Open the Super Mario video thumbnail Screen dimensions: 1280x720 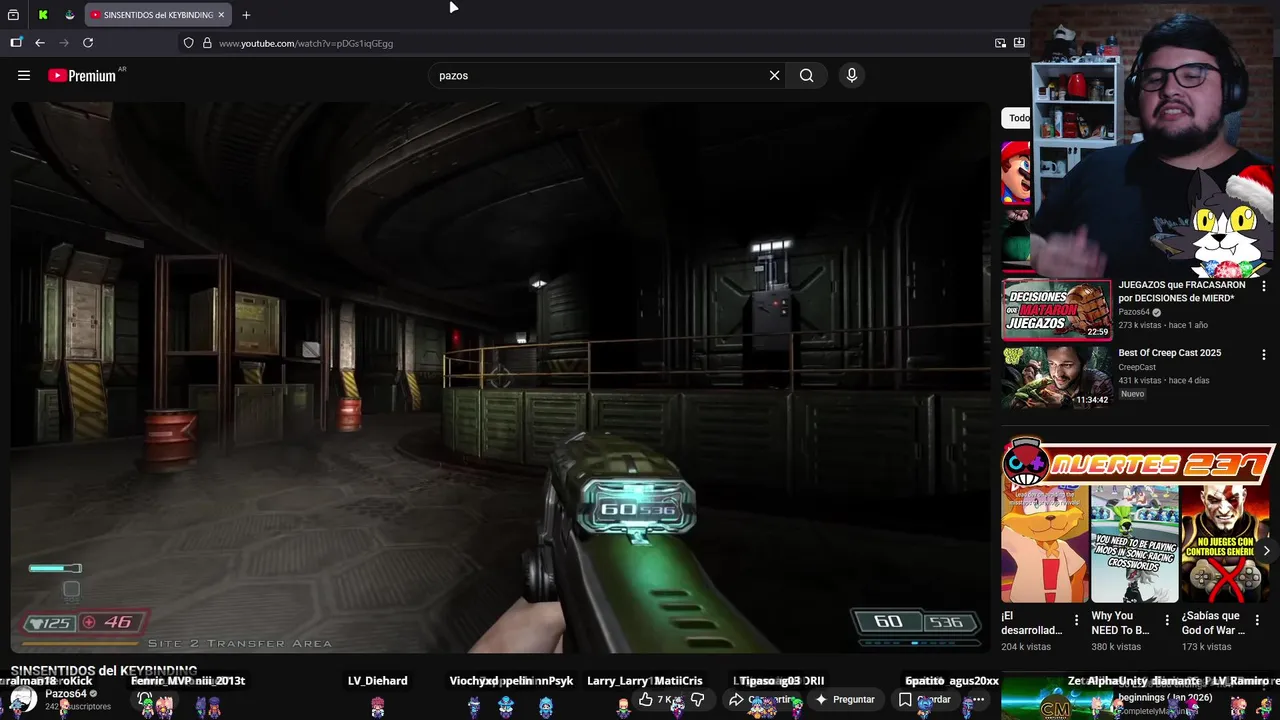1015,172
